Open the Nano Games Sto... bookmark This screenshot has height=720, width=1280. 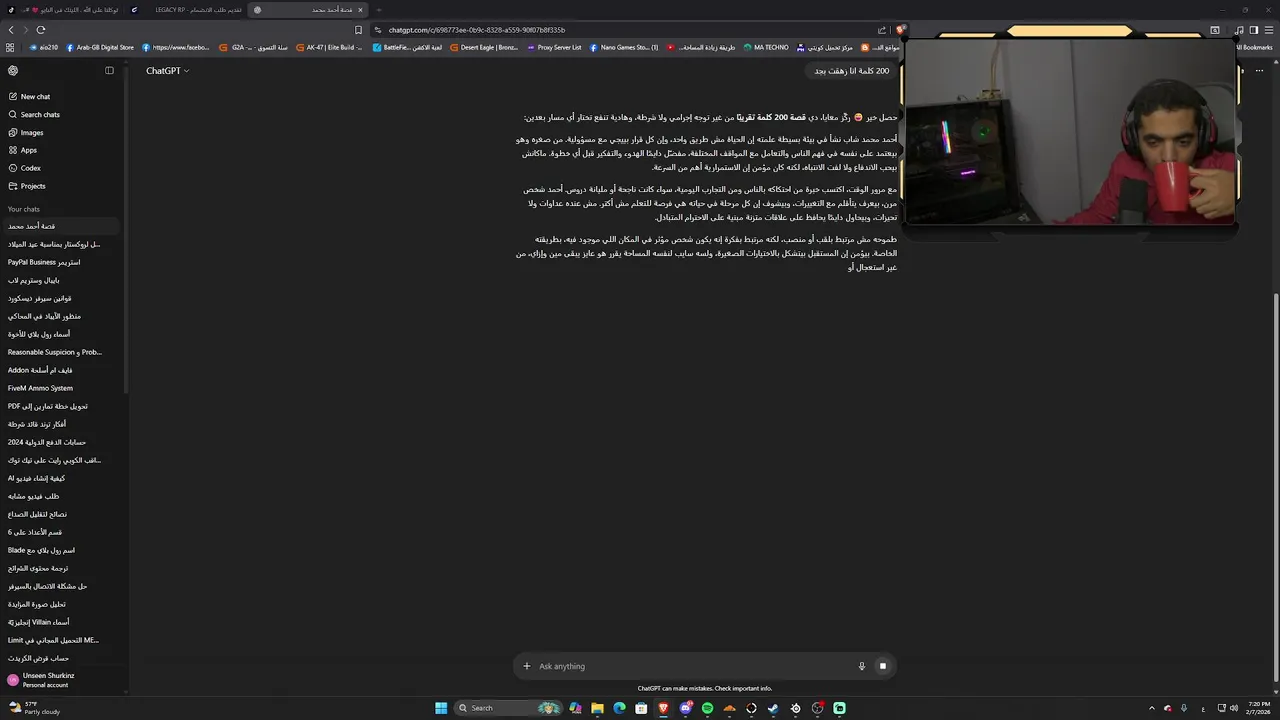(x=624, y=47)
